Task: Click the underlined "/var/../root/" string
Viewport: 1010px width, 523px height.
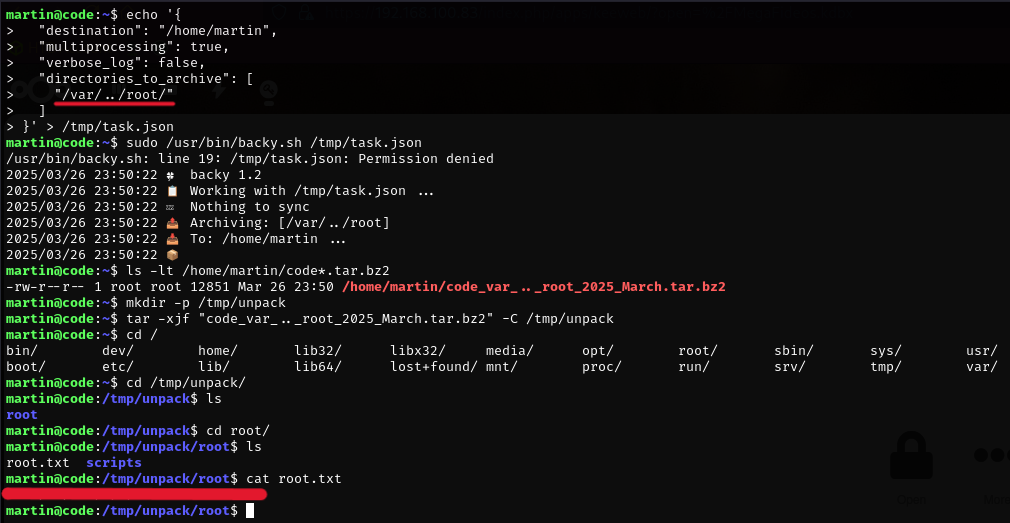Action: 114,95
